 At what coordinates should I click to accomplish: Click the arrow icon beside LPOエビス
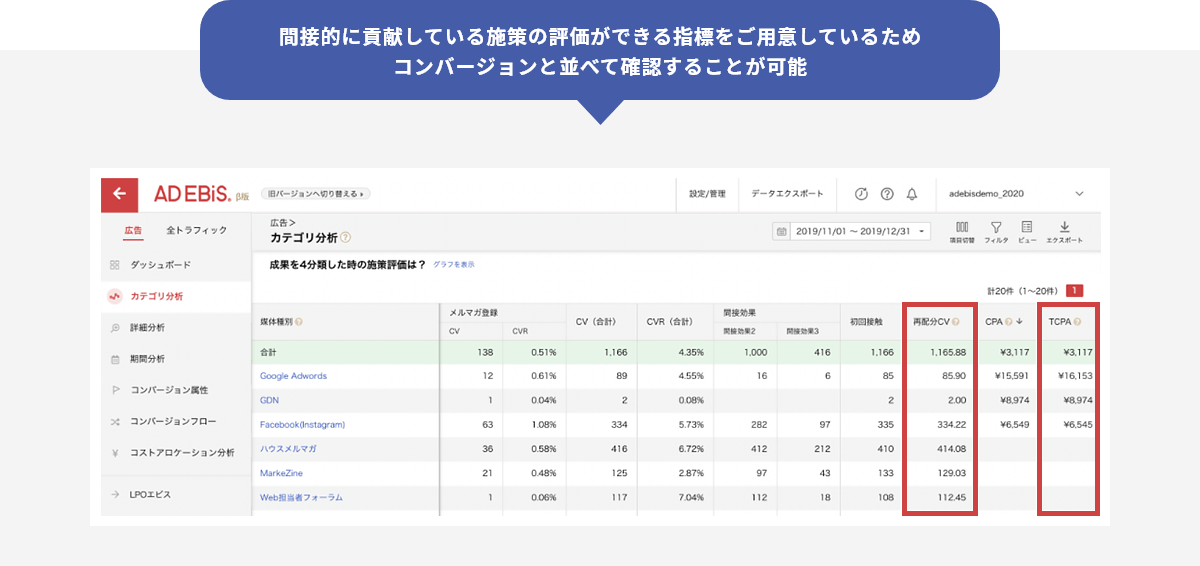(x=114, y=495)
